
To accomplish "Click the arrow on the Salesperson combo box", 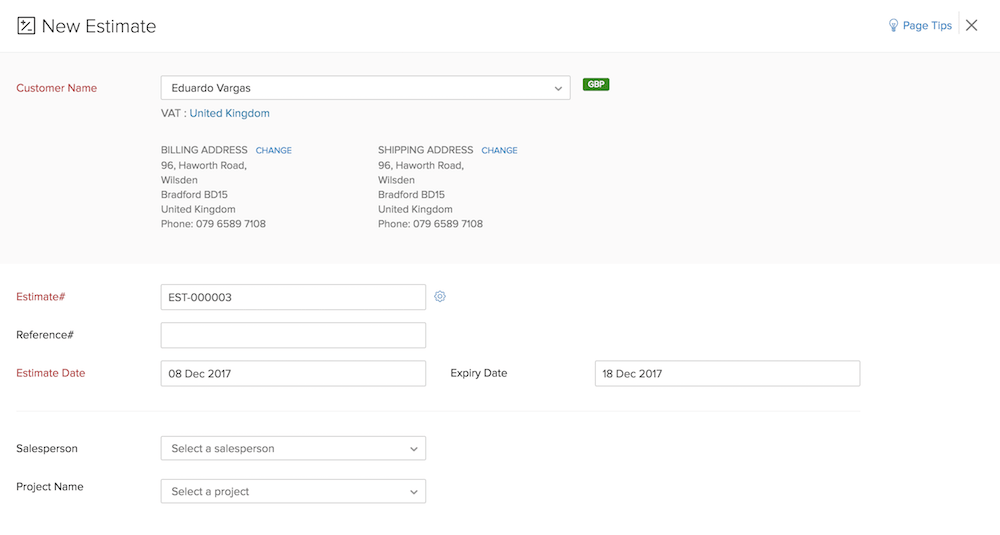I will pos(414,450).
